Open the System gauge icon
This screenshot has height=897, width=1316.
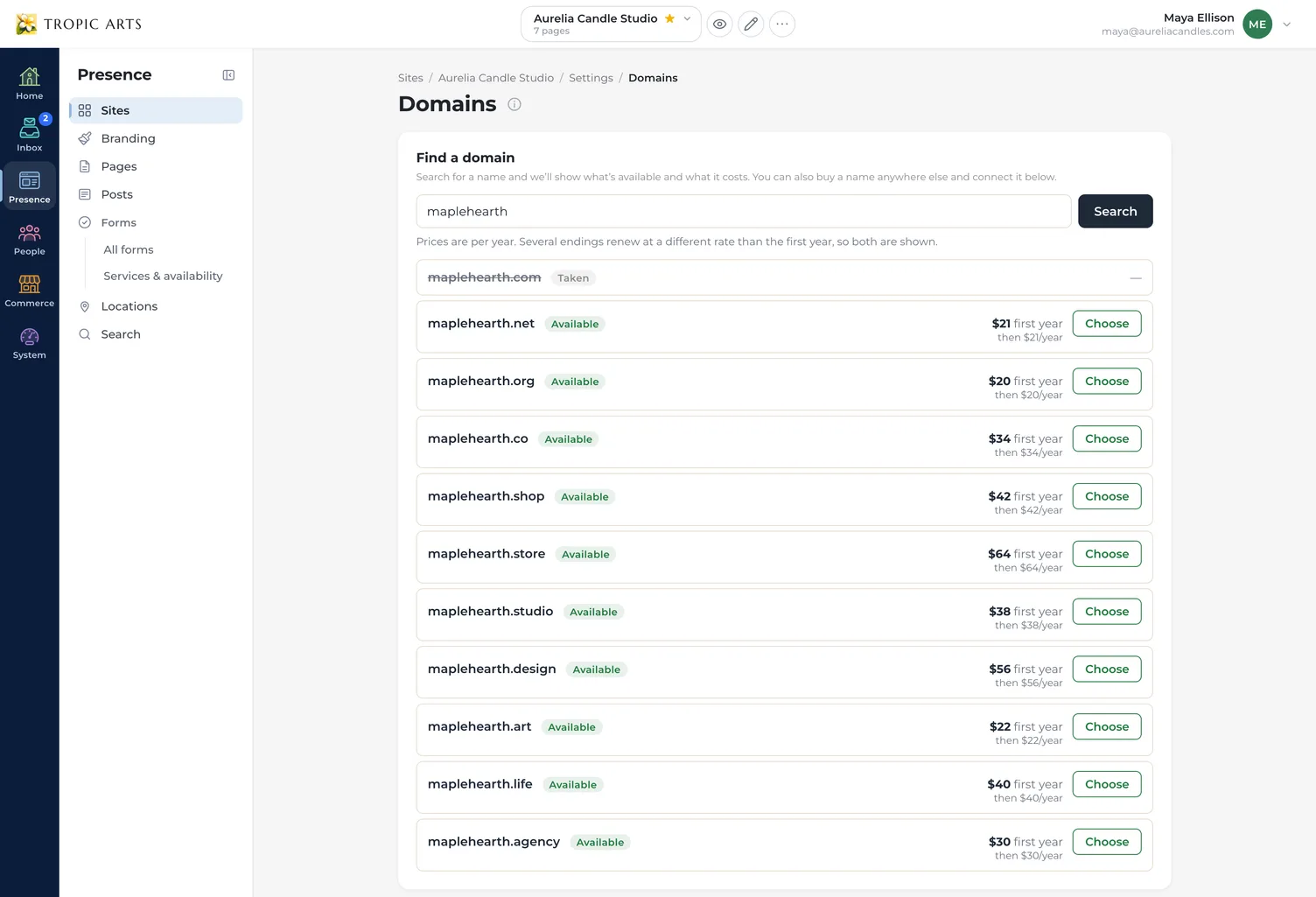29,342
